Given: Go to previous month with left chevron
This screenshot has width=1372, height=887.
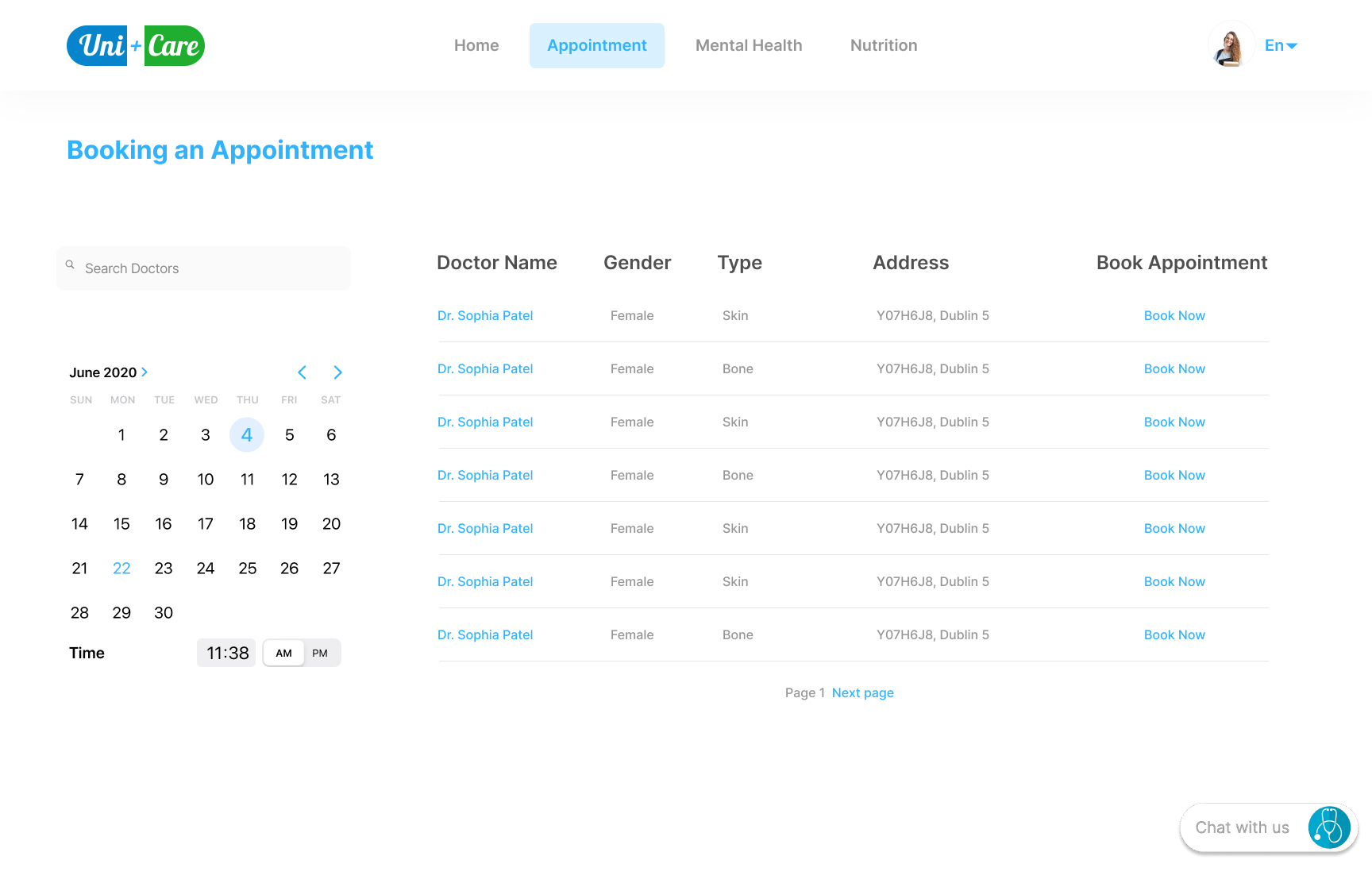Looking at the screenshot, I should (x=302, y=372).
